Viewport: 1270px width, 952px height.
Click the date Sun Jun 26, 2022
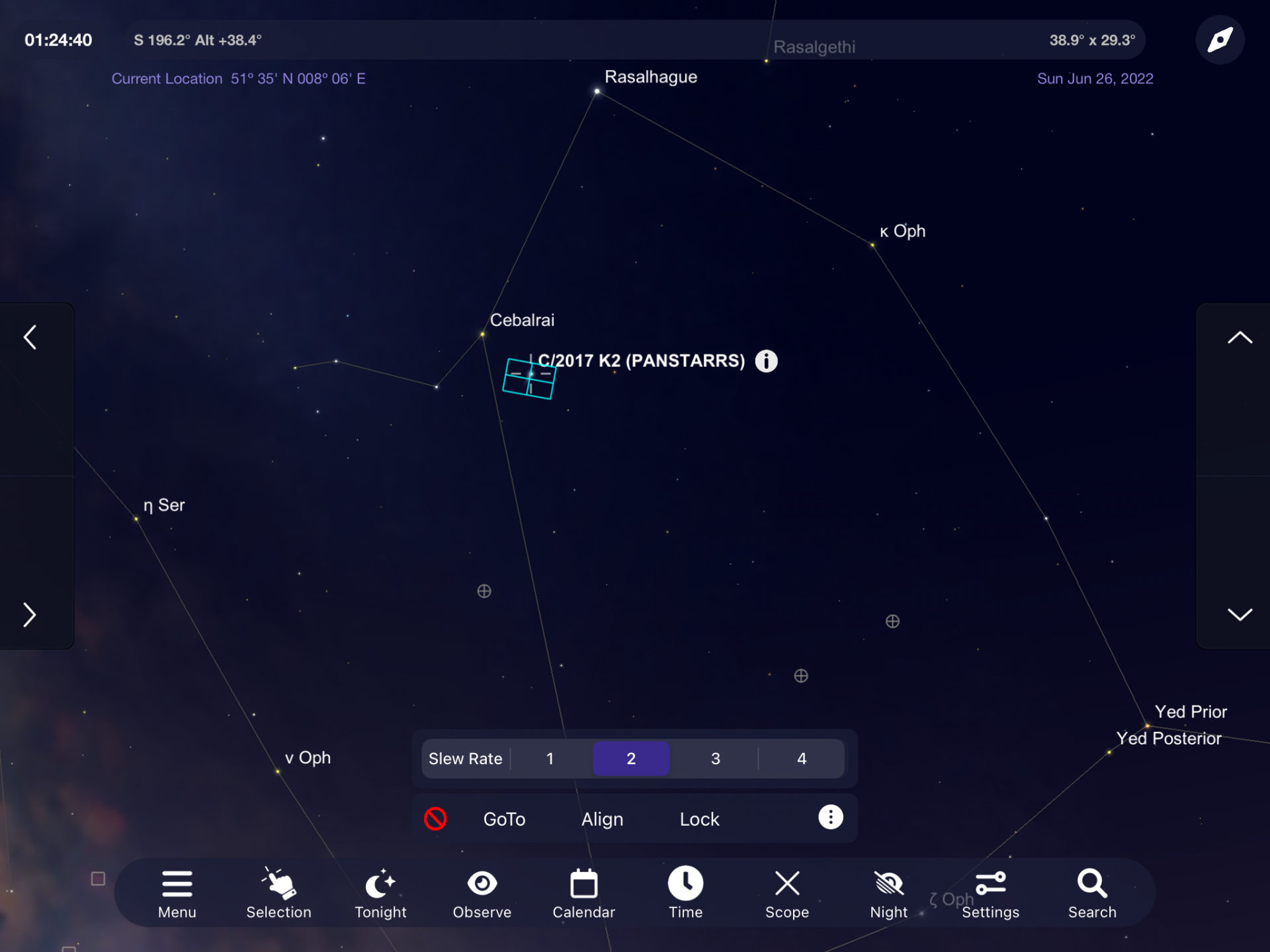(x=1095, y=79)
